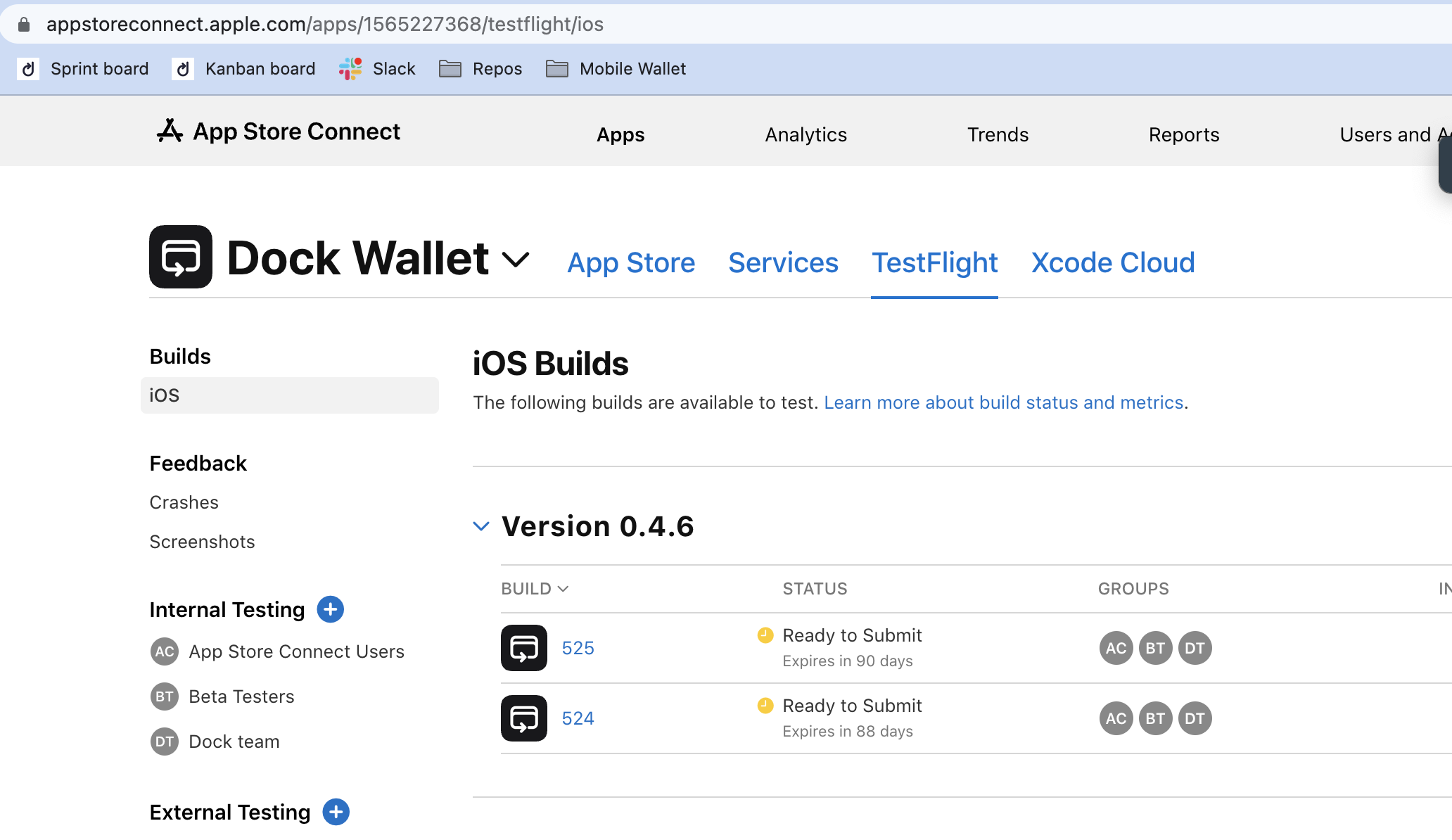The height and width of the screenshot is (840, 1452).
Task: Click 'Ready to Submit' status for build 524
Action: [852, 706]
